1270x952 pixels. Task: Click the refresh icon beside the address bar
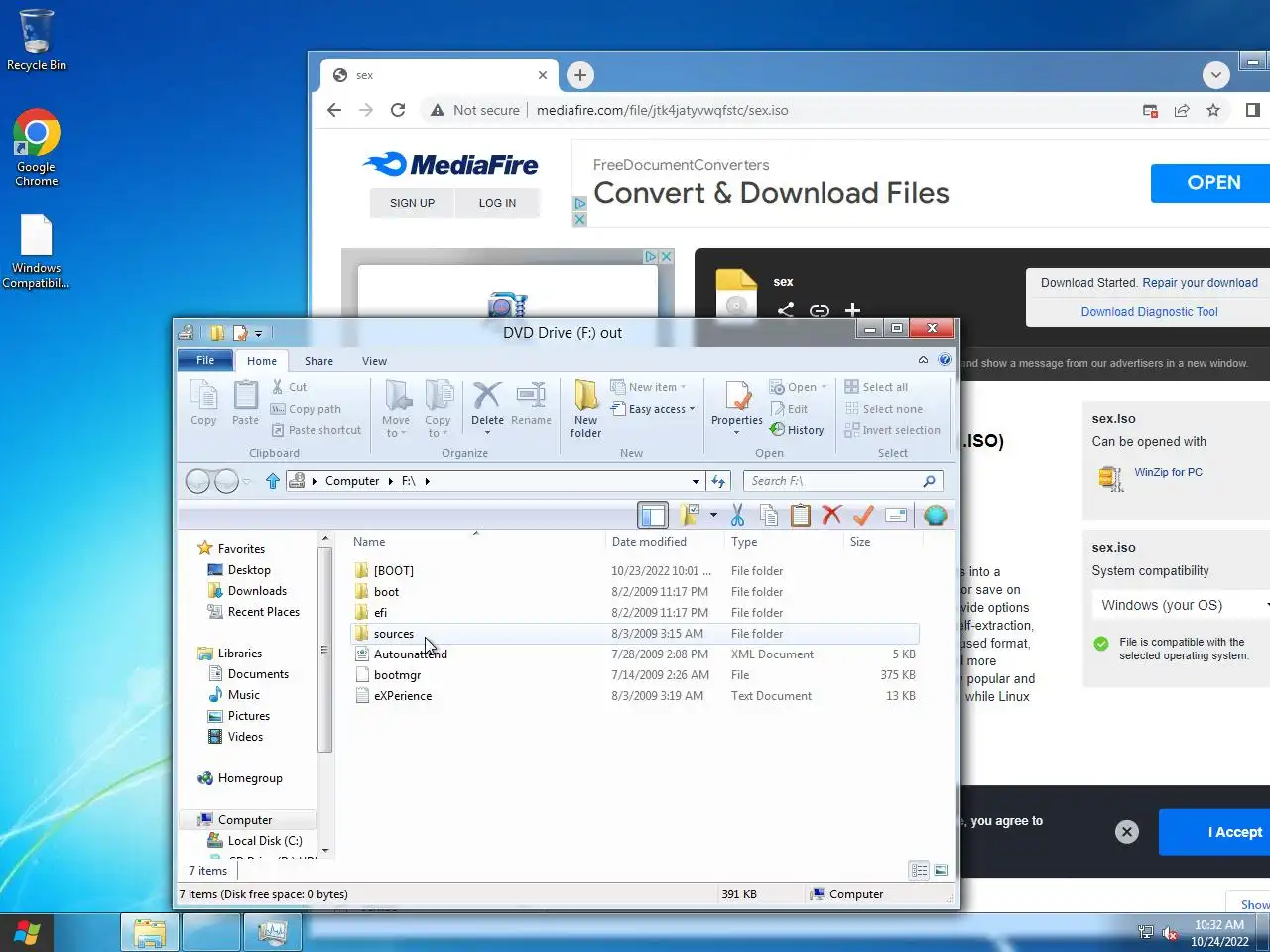click(719, 481)
